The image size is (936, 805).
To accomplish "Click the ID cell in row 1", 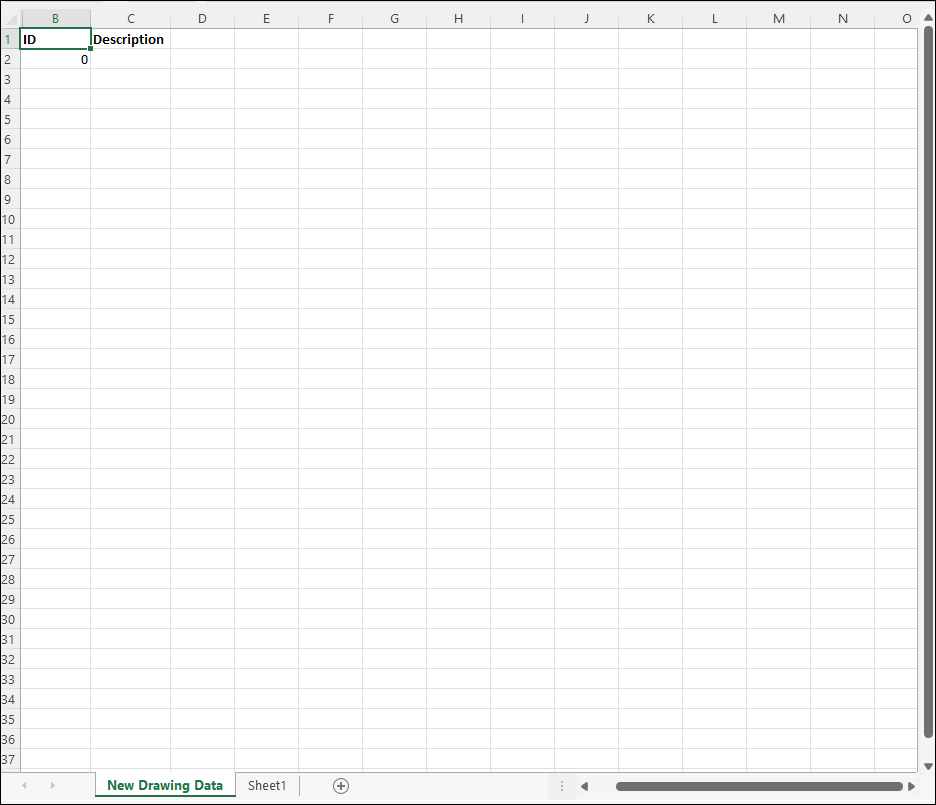I will [55, 39].
